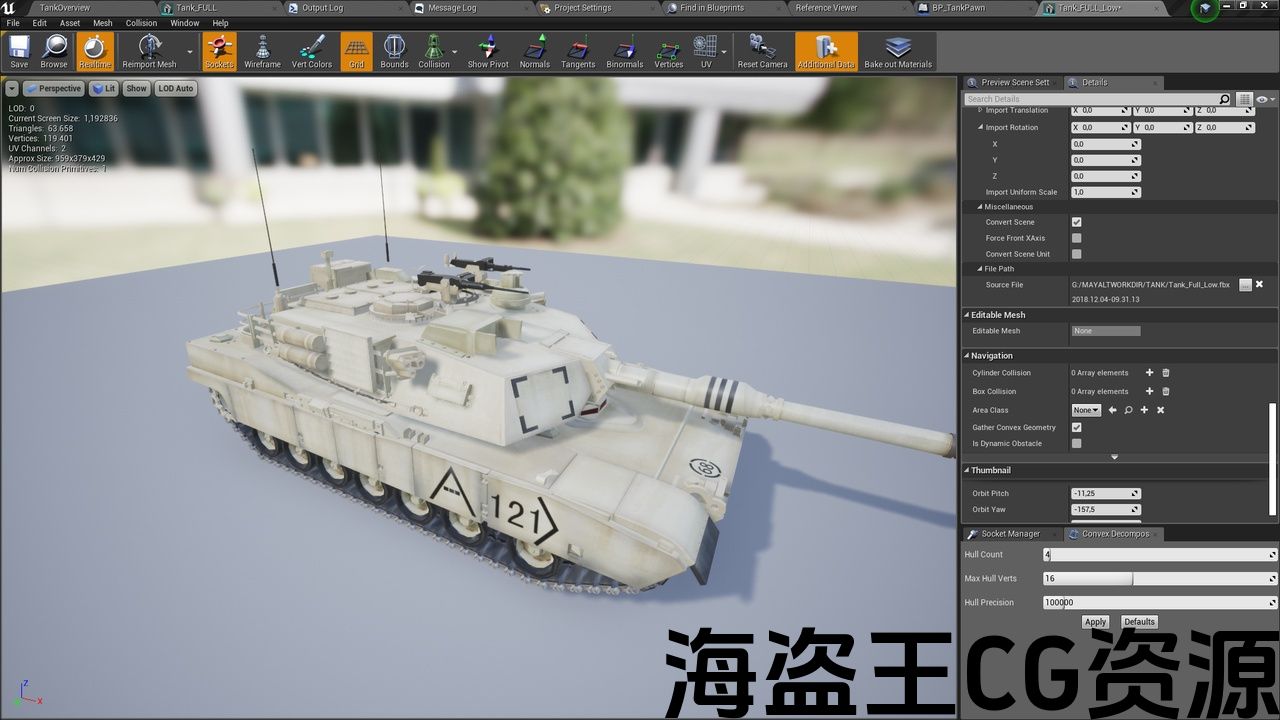The width and height of the screenshot is (1280, 720).
Task: Click the Reimport Mesh icon
Action: (149, 51)
